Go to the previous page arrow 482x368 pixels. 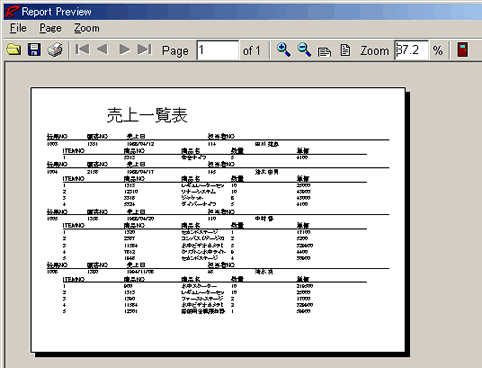point(102,50)
